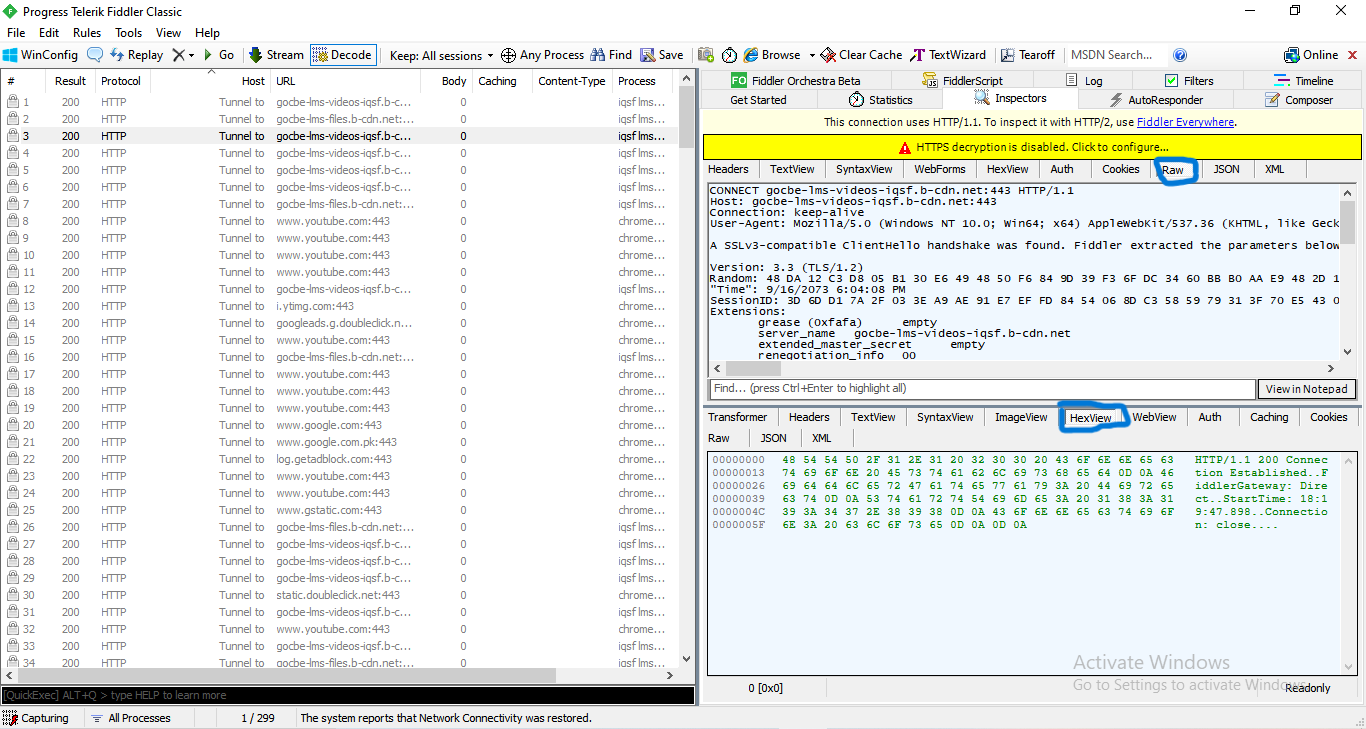Click the HTTPS decryption disabled warning bar

1032,147
